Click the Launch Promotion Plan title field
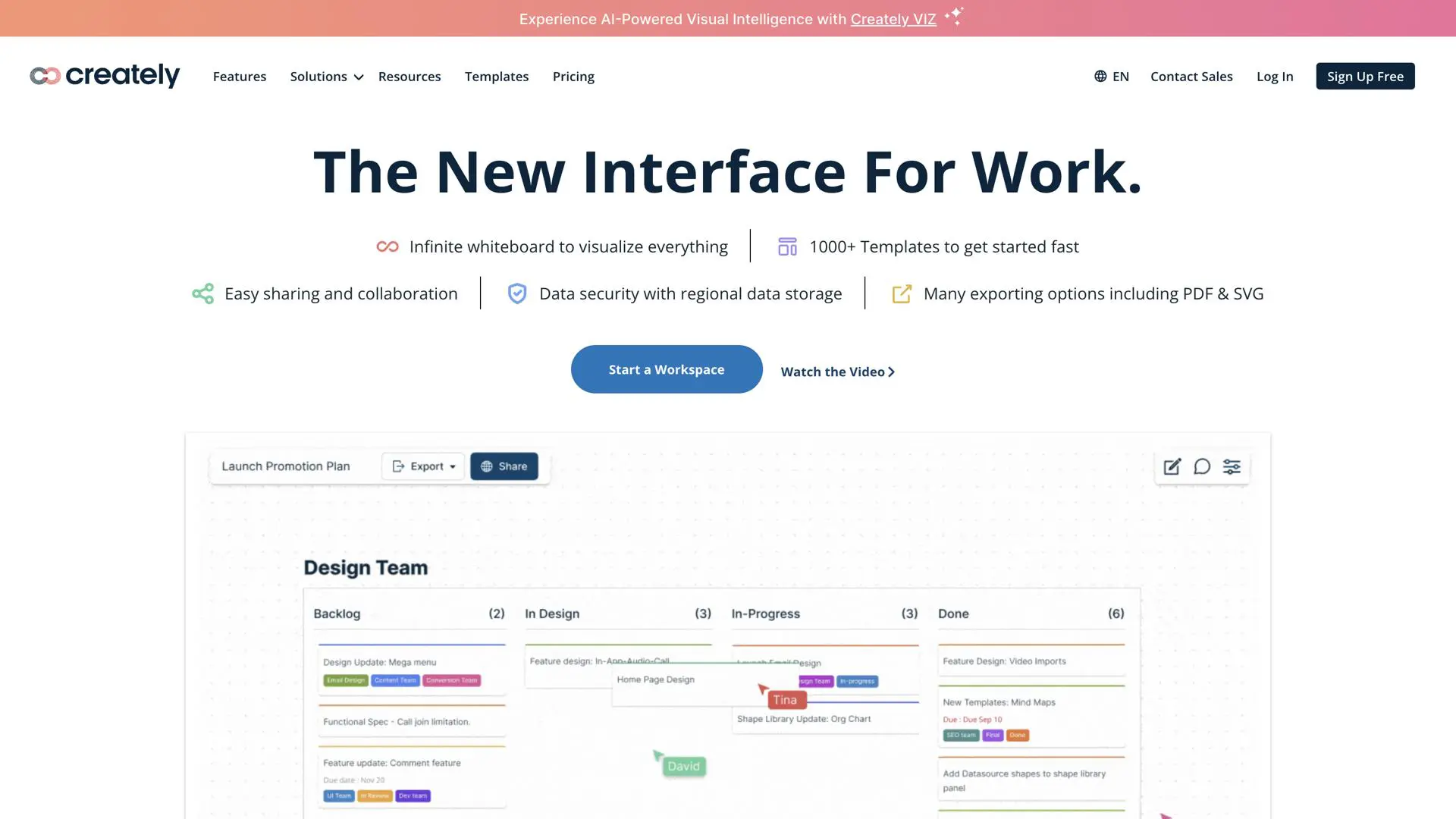This screenshot has width=1456, height=819. (x=285, y=465)
